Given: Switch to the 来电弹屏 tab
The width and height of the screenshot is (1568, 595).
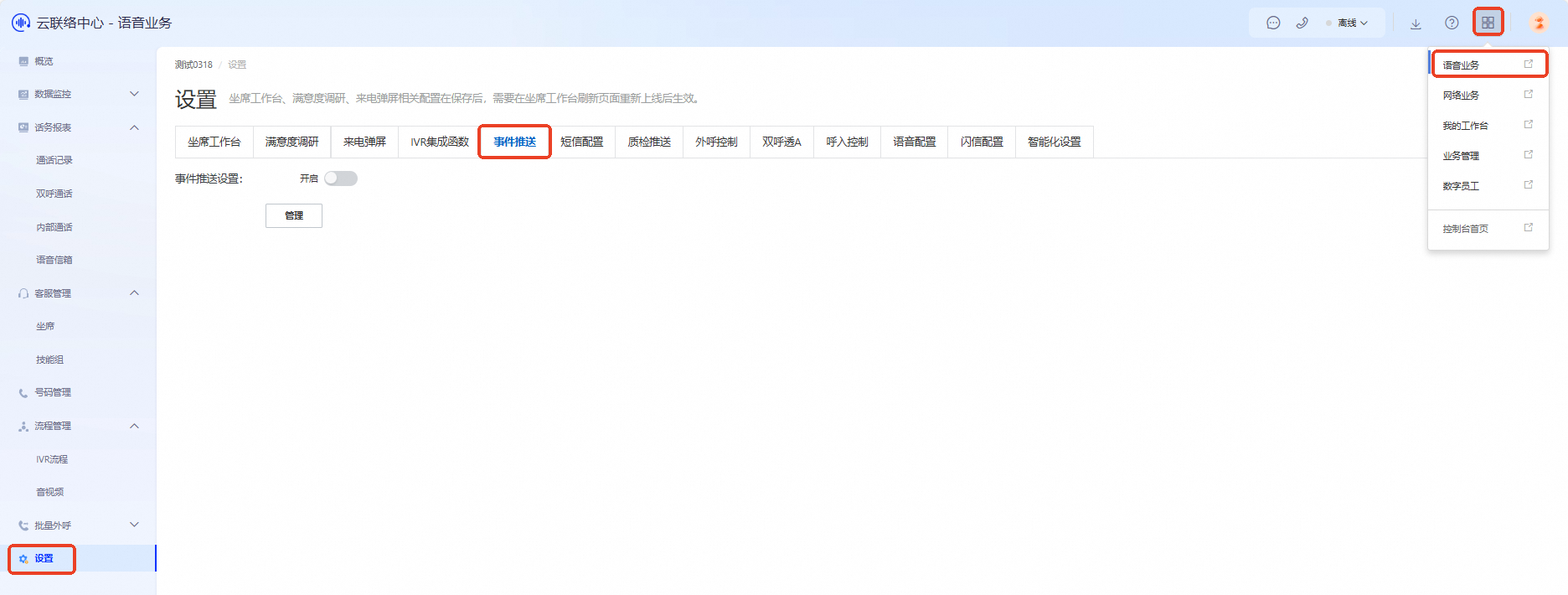Looking at the screenshot, I should 364,142.
